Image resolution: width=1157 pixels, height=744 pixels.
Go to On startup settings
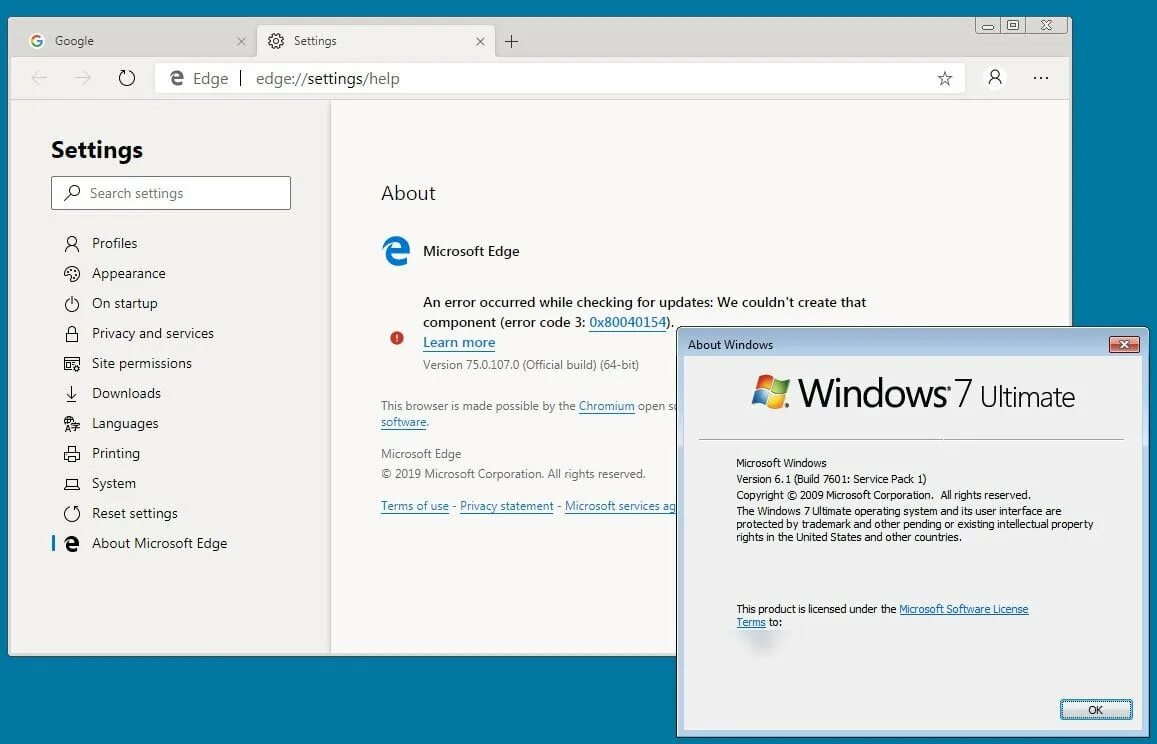(124, 303)
